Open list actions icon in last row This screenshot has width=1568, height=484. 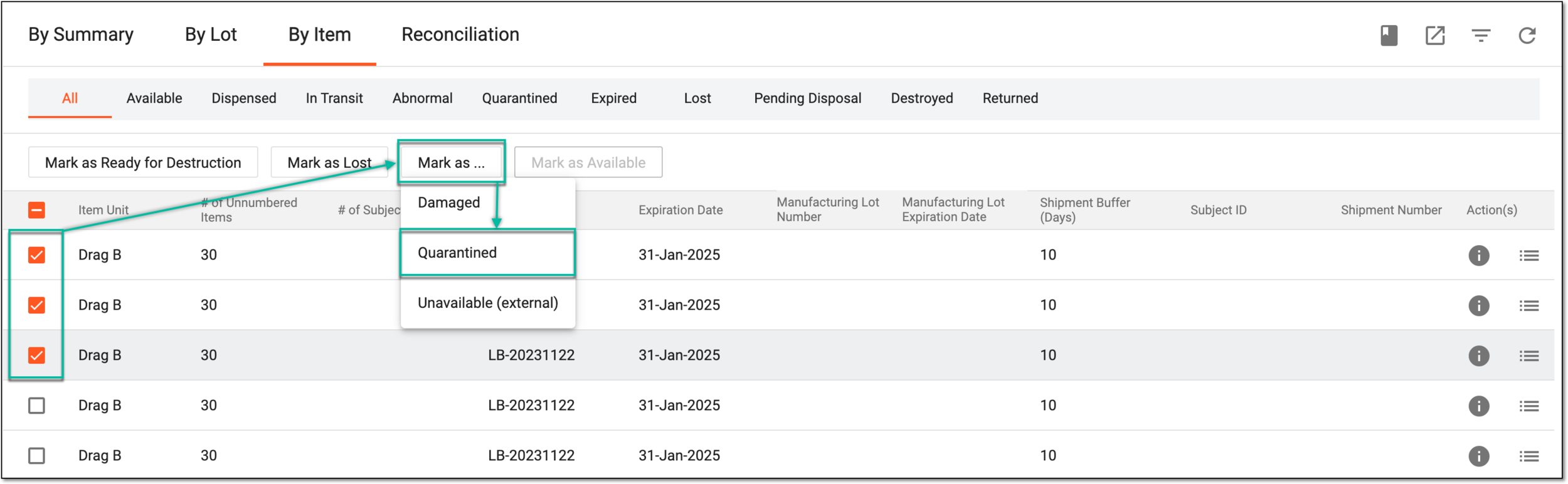click(x=1528, y=456)
